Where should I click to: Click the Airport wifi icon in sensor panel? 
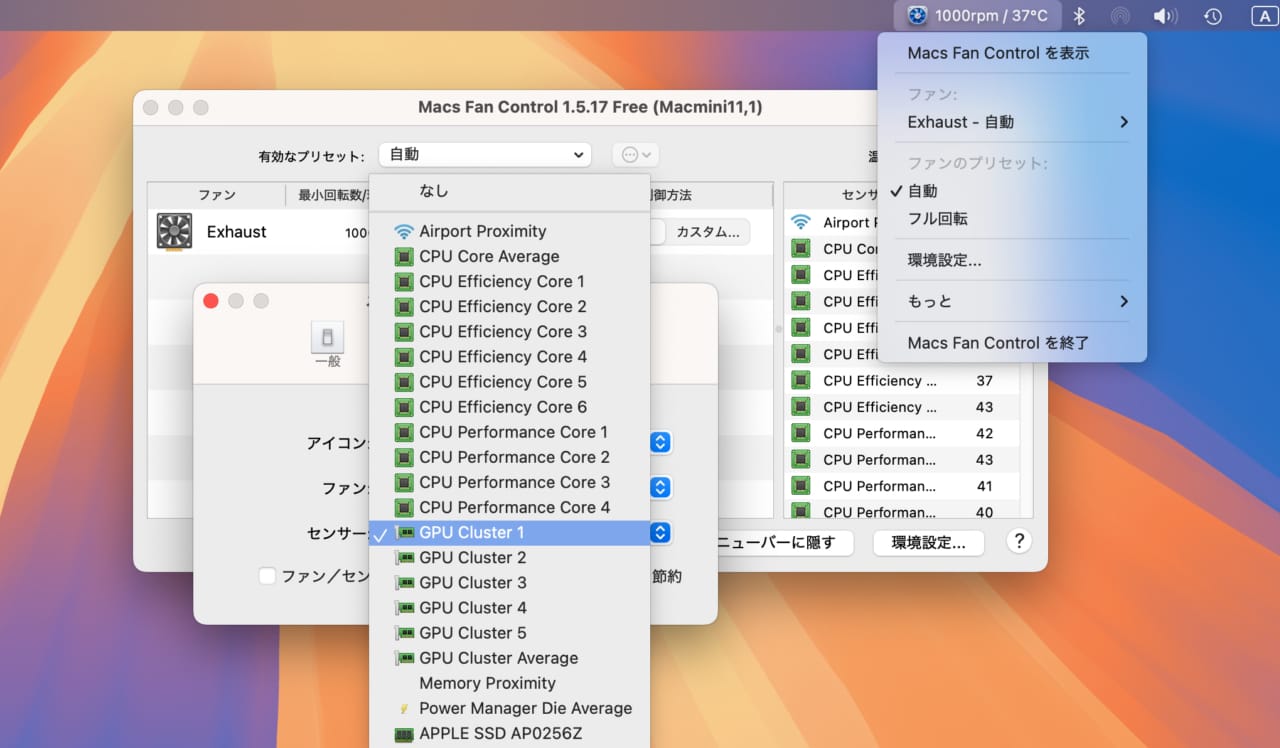point(801,222)
